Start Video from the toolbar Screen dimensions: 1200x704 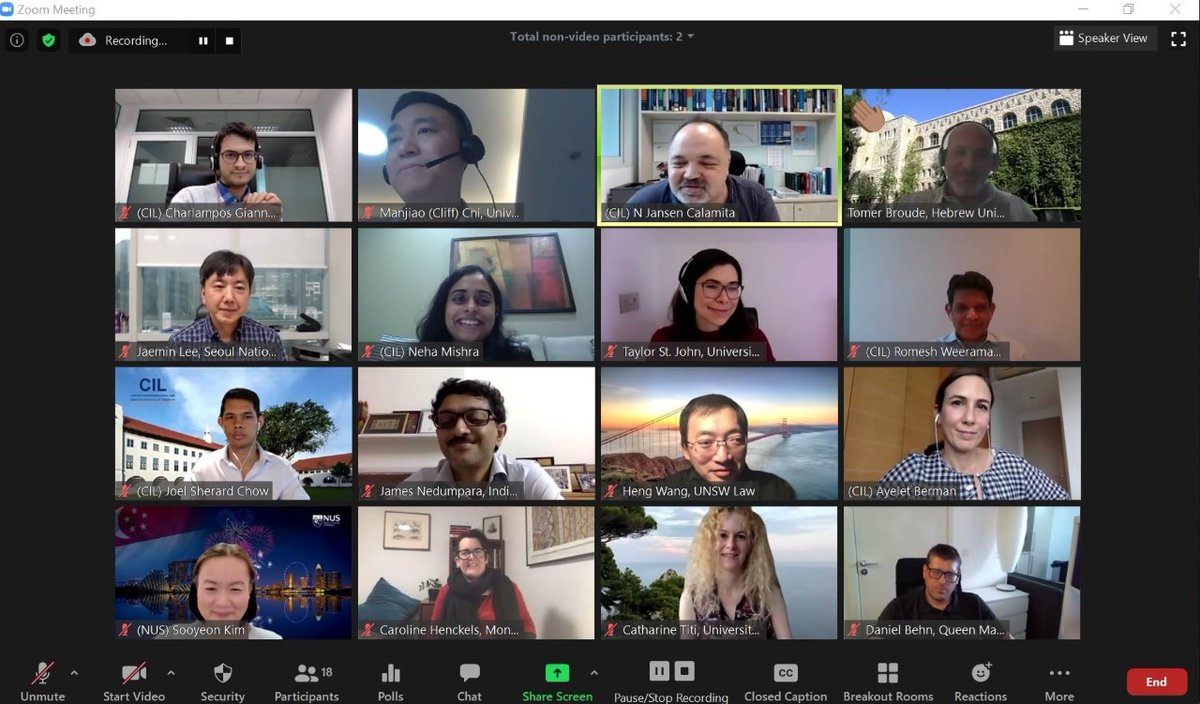pos(134,681)
